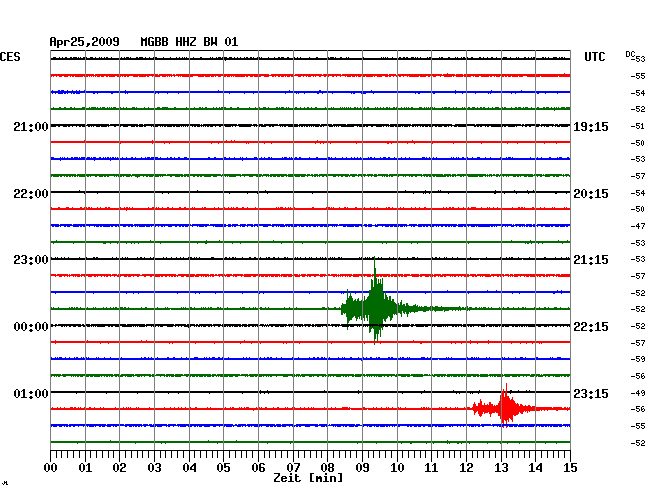
Task: Click the 10 minute axis label
Action: pyautogui.click(x=397, y=467)
